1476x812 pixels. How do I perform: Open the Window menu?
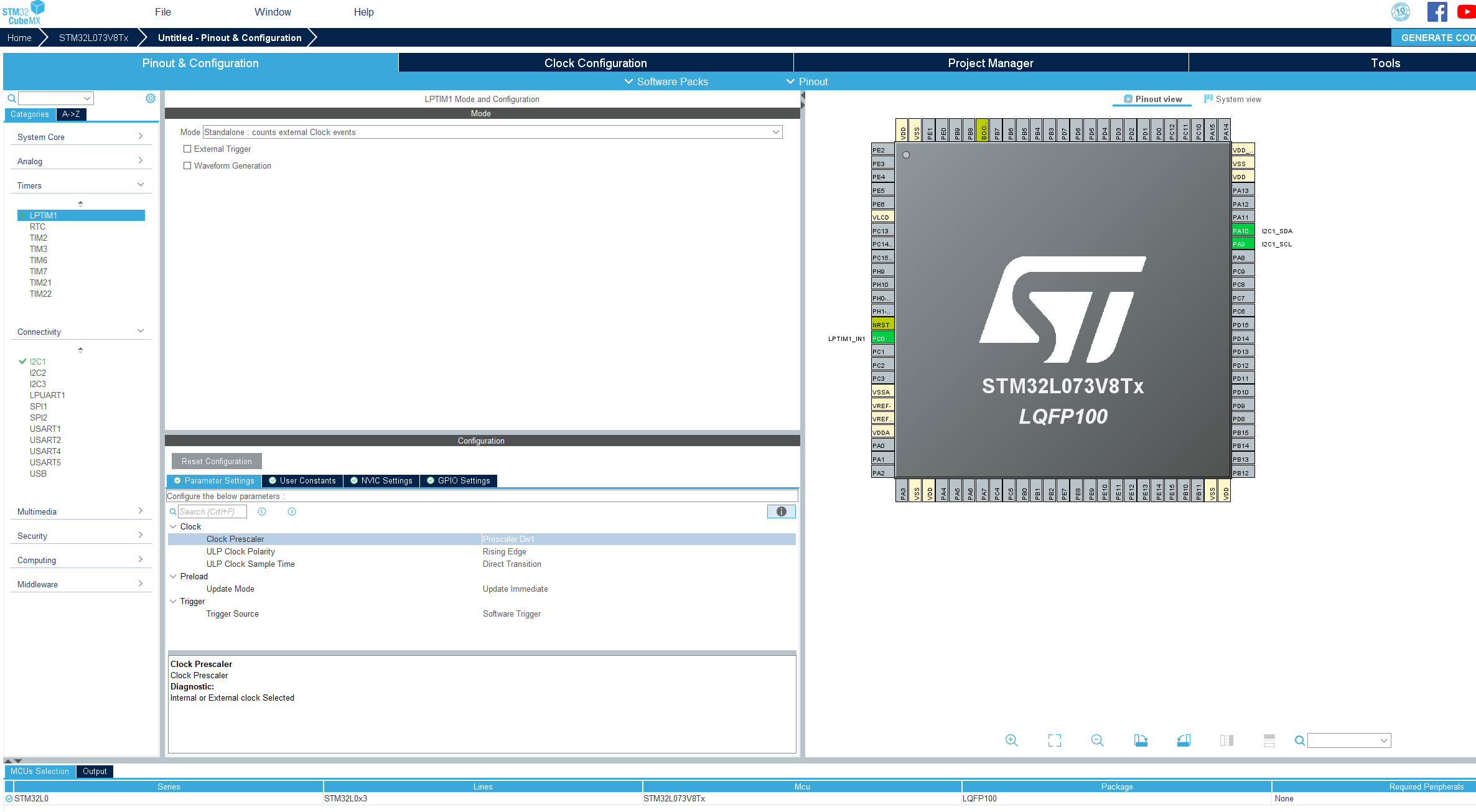(x=273, y=12)
